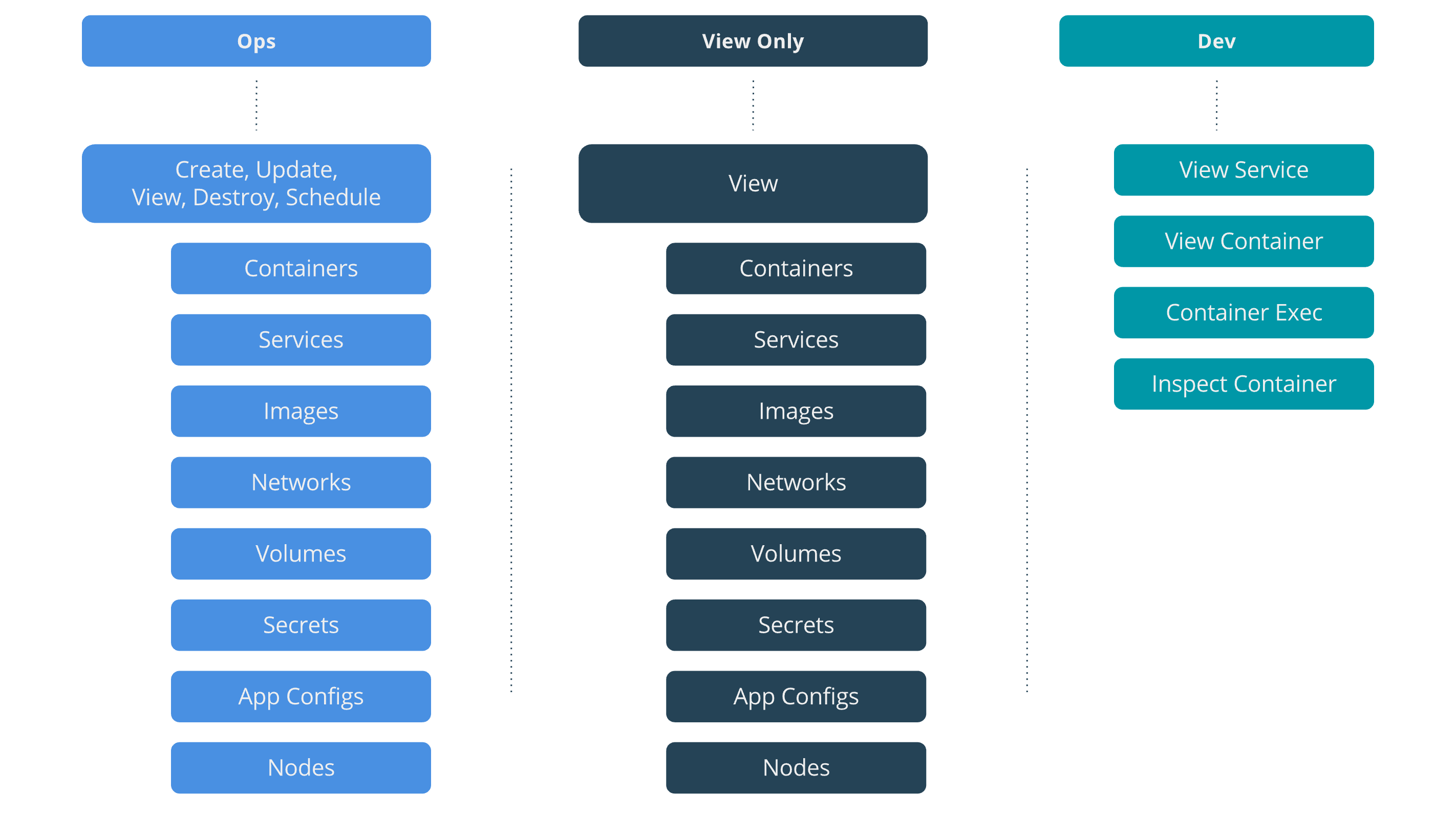Select the View Only role header
The image size is (1456, 816).
click(752, 41)
